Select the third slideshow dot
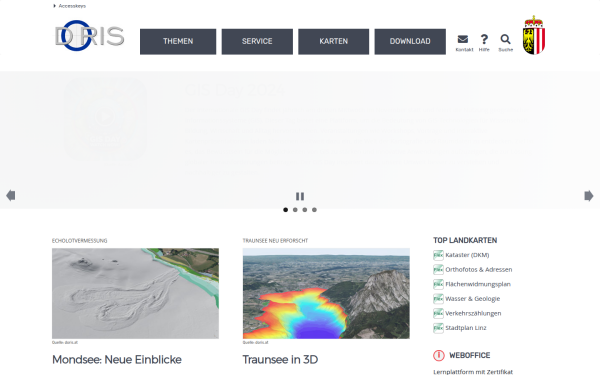Screen dimensions: 600x375 coord(305,210)
